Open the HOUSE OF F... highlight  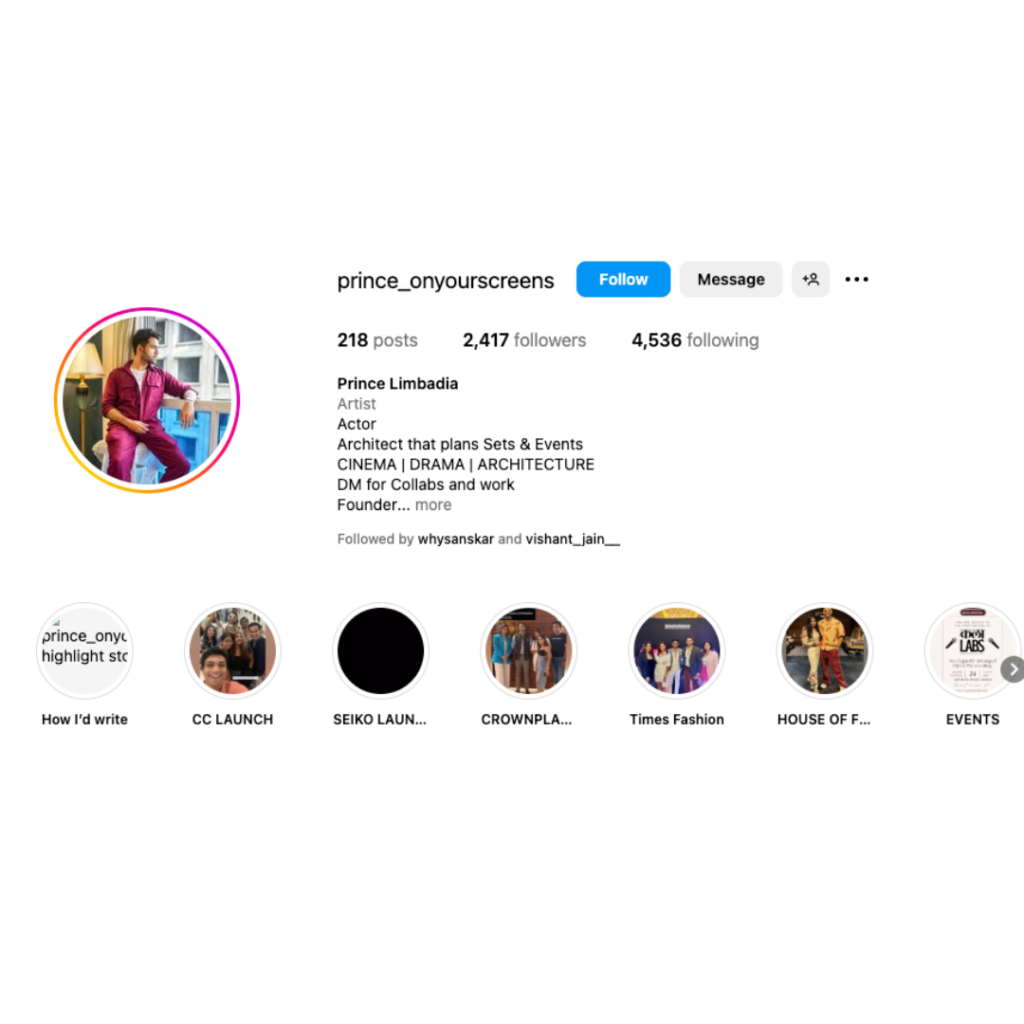825,650
